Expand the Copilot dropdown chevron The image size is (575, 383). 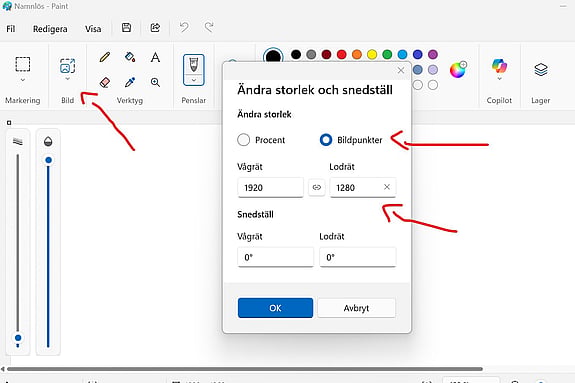[x=499, y=79]
